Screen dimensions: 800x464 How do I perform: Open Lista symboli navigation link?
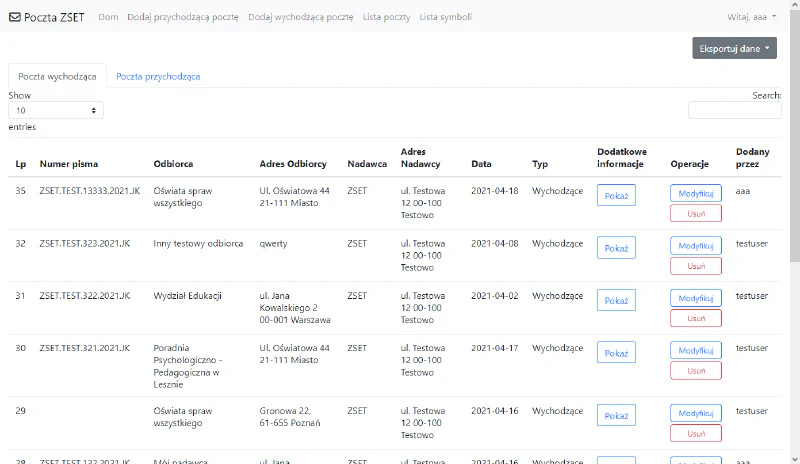[x=445, y=17]
